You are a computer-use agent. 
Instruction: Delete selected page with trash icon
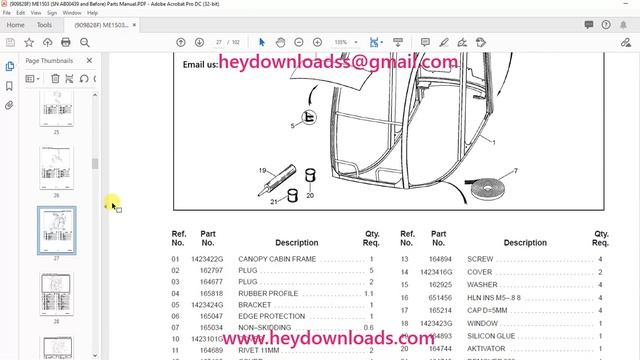(x=55, y=79)
